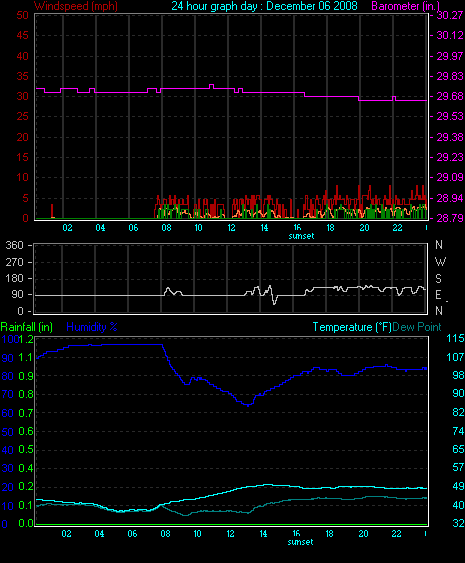Image resolution: width=465 pixels, height=563 pixels.
Task: Click the title "24 hour graph day : December 06 2008"
Action: [x=264, y=6]
